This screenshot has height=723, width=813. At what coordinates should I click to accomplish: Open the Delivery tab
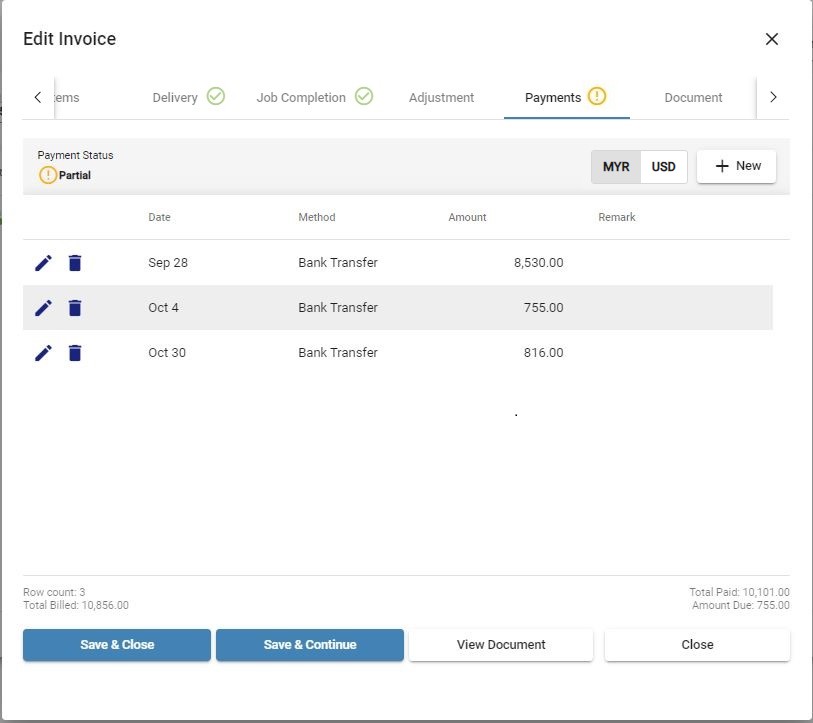click(187, 97)
